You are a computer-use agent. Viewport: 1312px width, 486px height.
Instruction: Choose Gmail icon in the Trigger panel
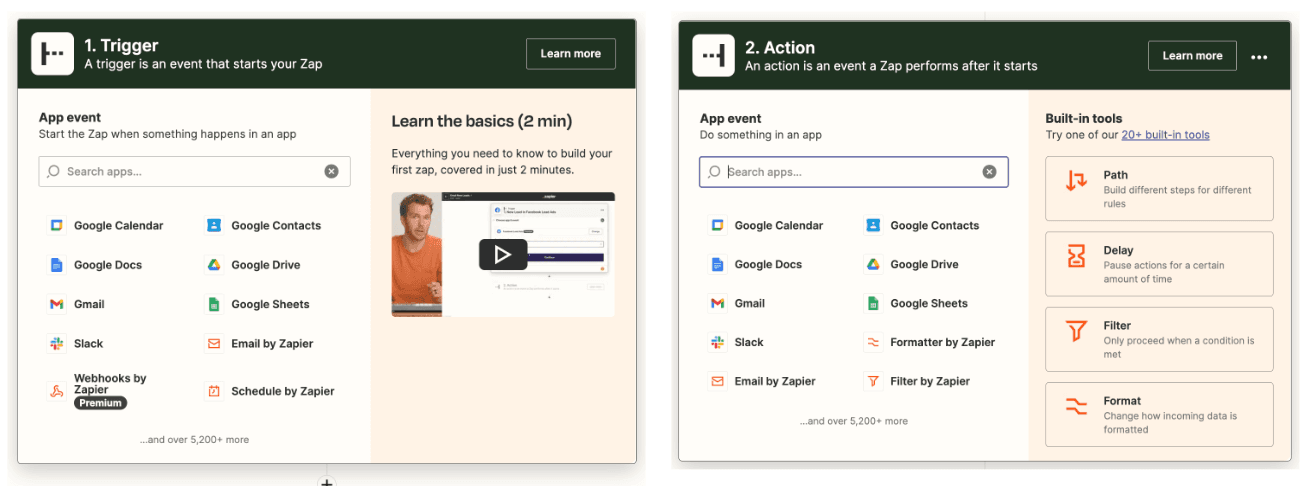pyautogui.click(x=57, y=304)
